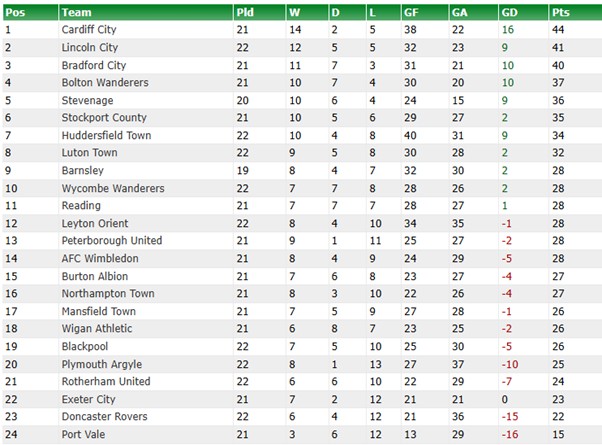Open Plymouth Argyle team page
This screenshot has height=445, width=602.
[x=101, y=364]
